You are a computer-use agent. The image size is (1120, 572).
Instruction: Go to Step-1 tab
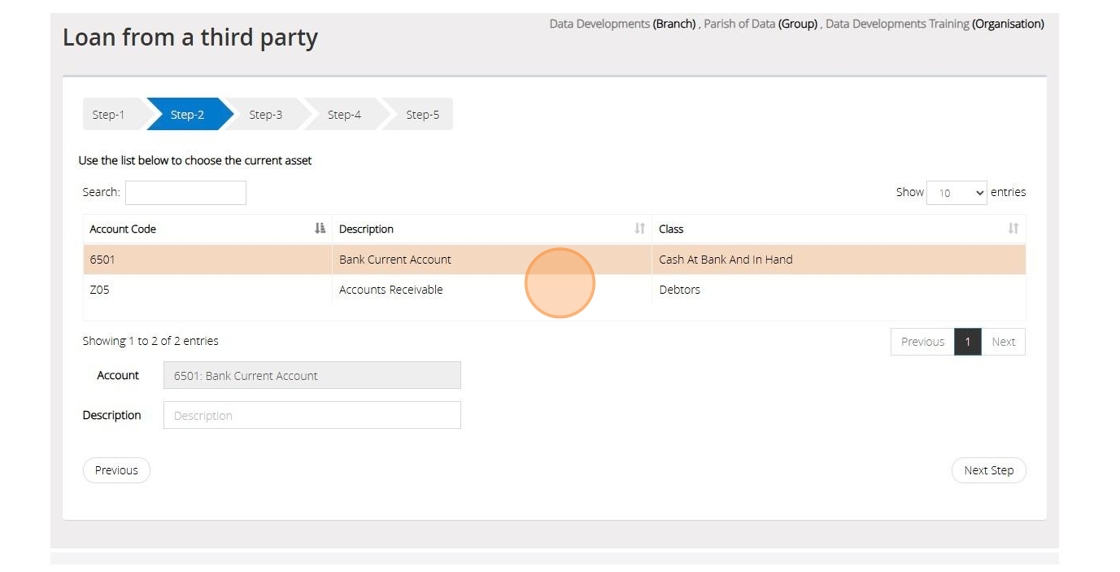click(108, 115)
